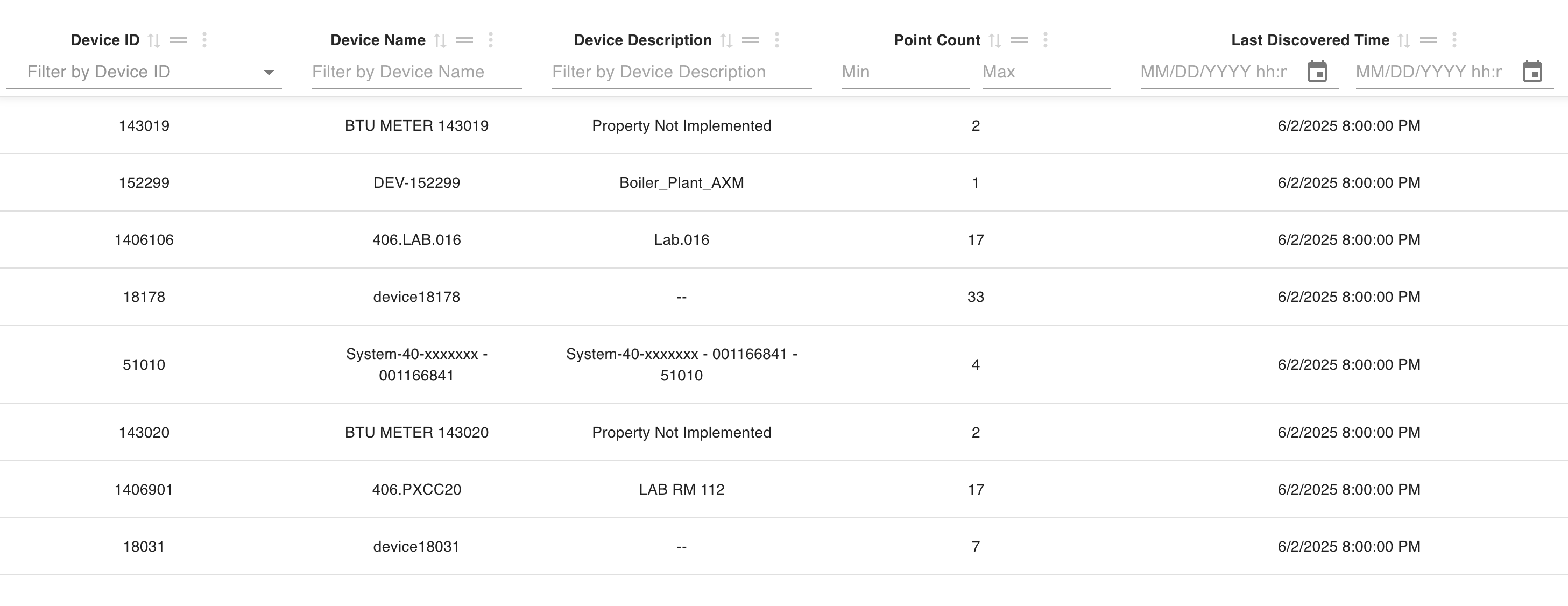
Task: Expand Filter by Device ID dropdown
Action: (x=269, y=73)
